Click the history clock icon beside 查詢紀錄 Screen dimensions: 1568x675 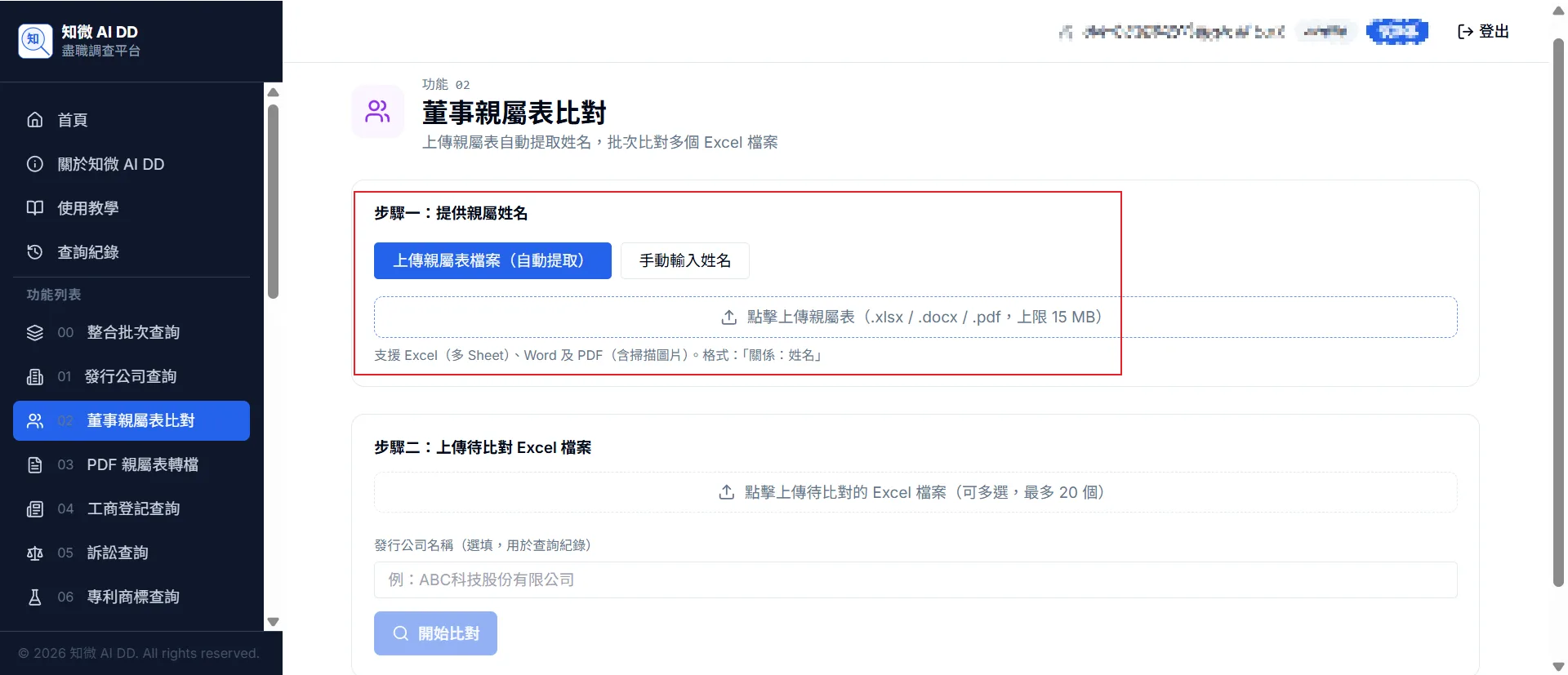tap(35, 252)
